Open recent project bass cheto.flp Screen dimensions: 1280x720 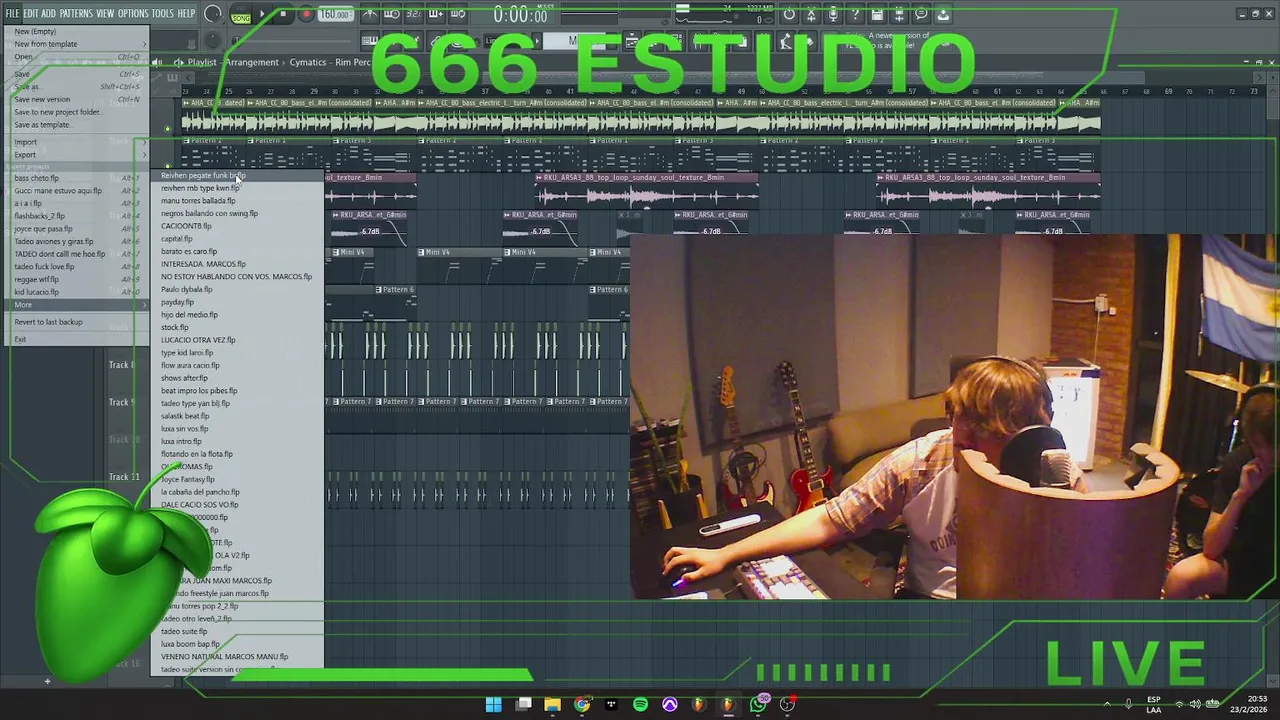(76, 178)
